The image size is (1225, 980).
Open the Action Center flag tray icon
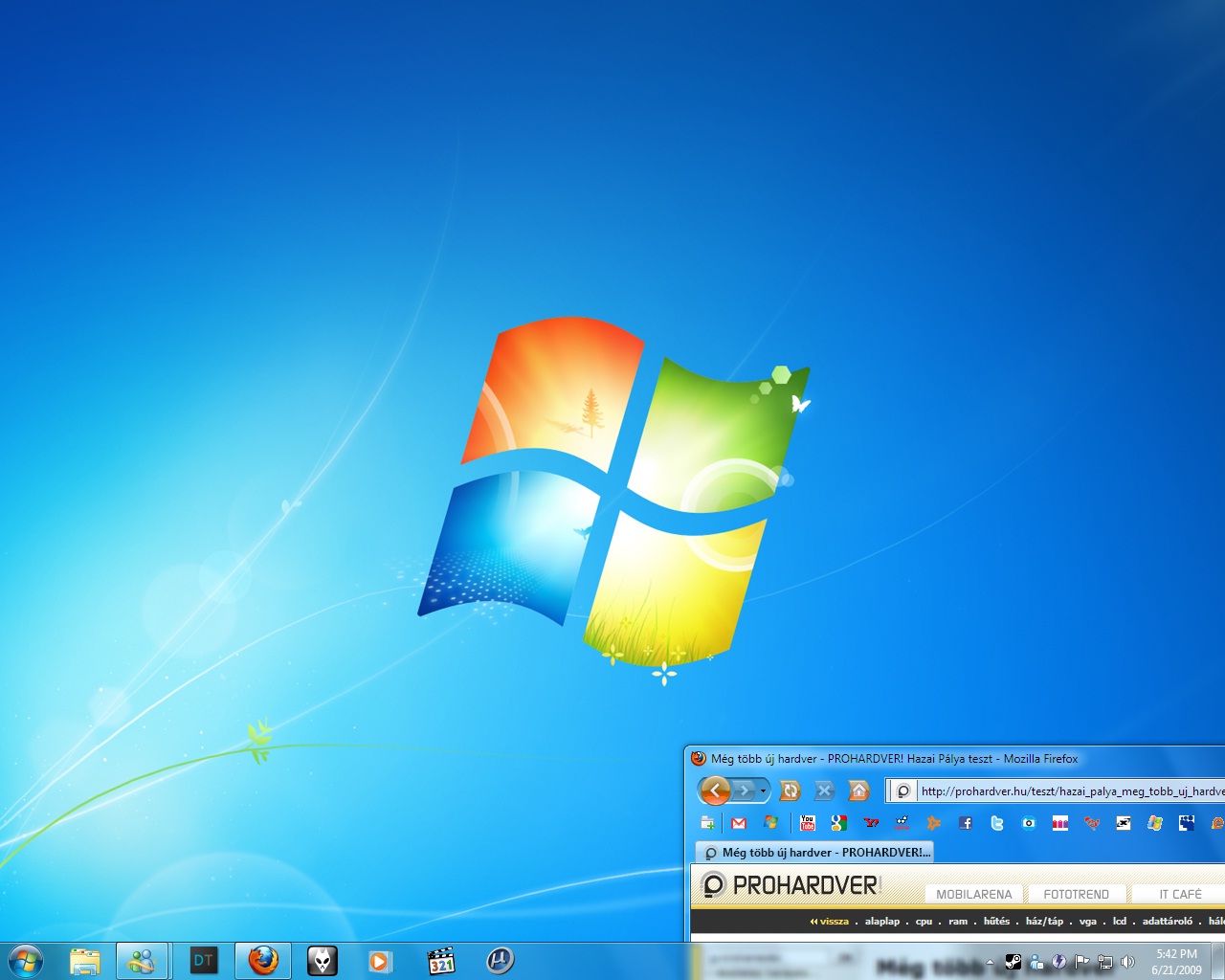[1082, 962]
